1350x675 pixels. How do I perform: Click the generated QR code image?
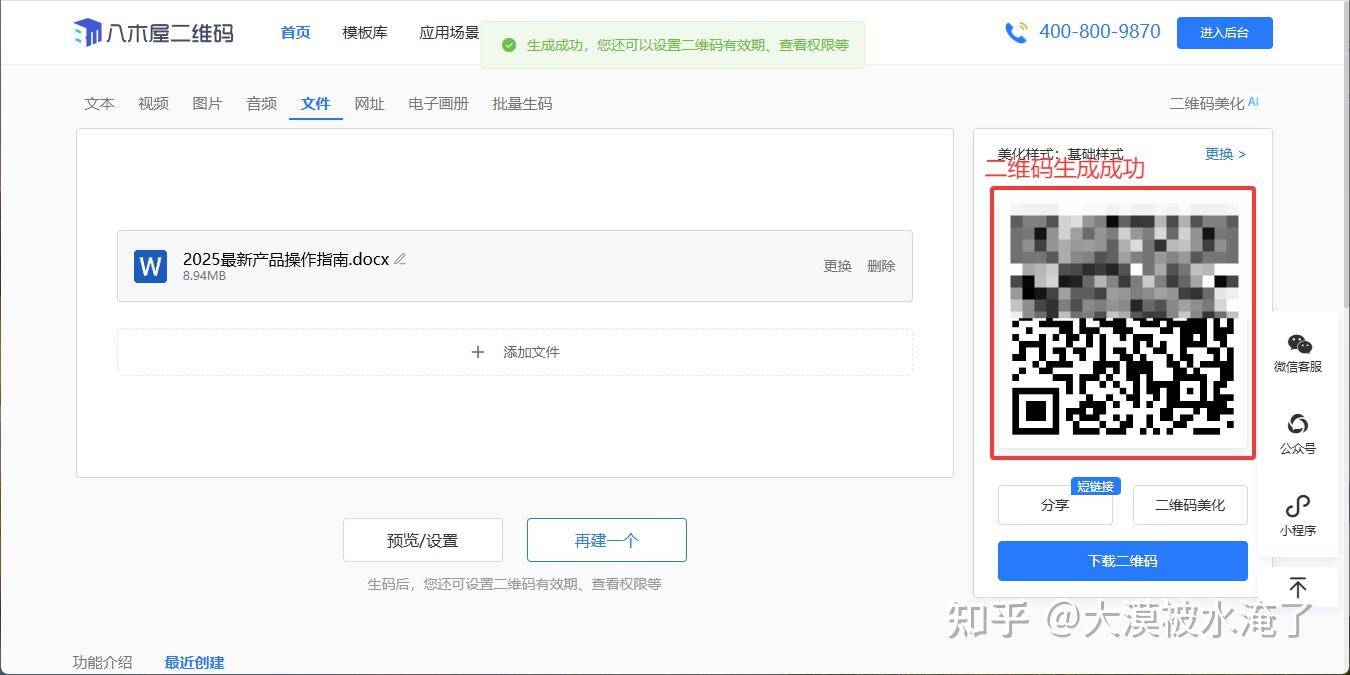coord(1123,321)
